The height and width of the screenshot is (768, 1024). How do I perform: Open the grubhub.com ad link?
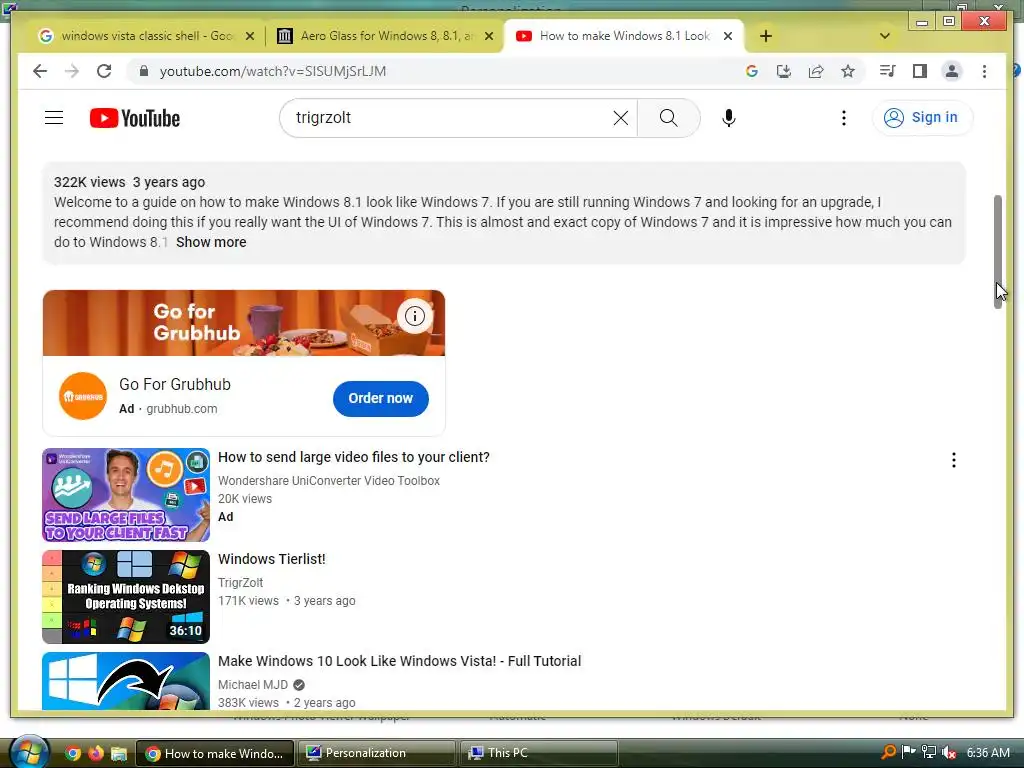(182, 409)
